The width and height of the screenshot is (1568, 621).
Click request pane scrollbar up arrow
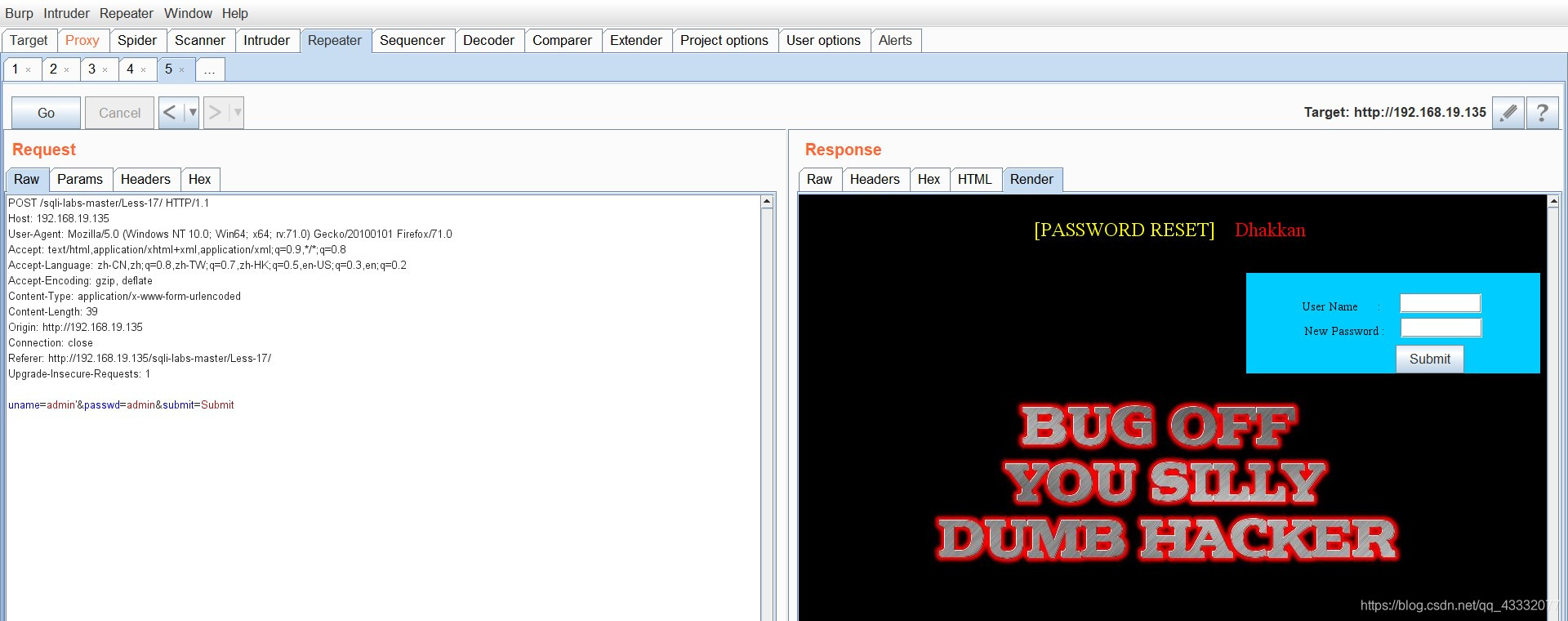coord(767,202)
